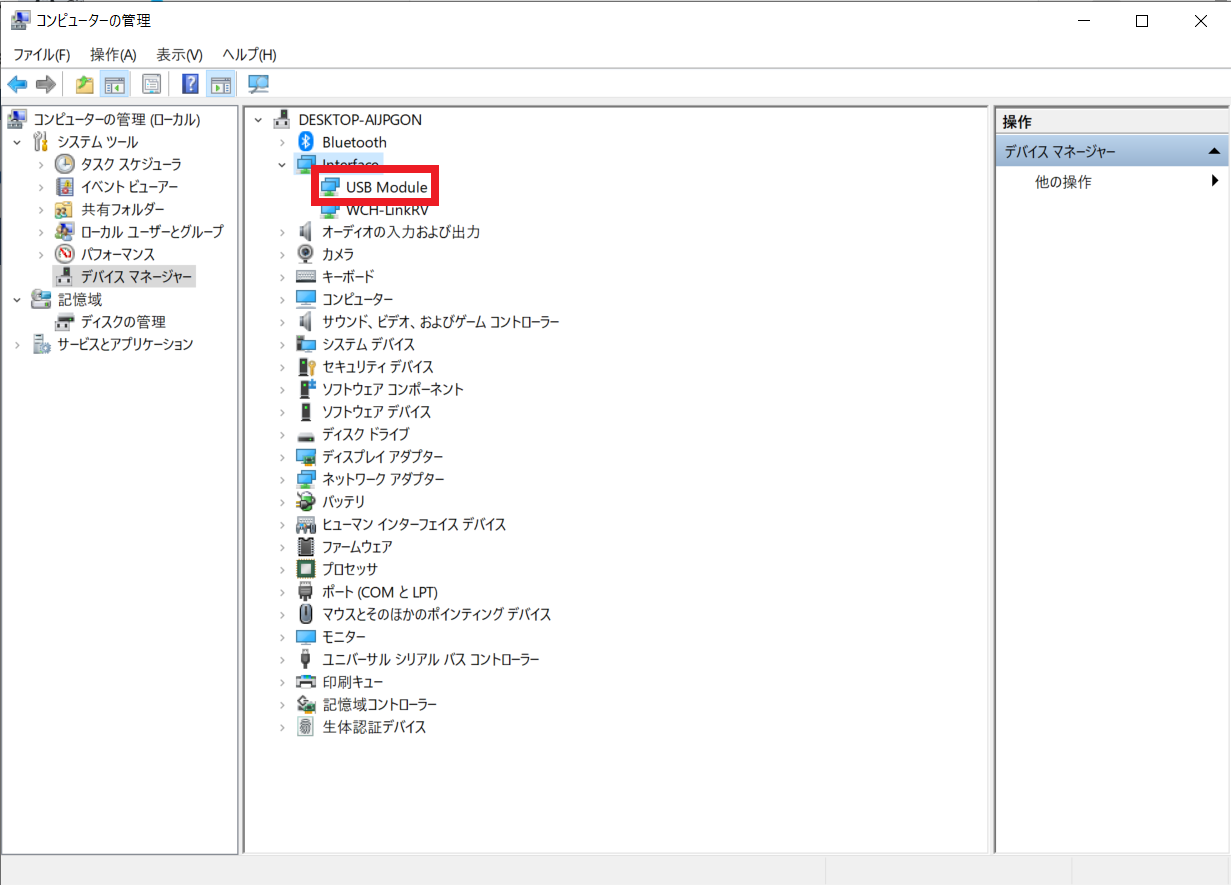Expand オーディオの入力および出力 category

pos(283,232)
